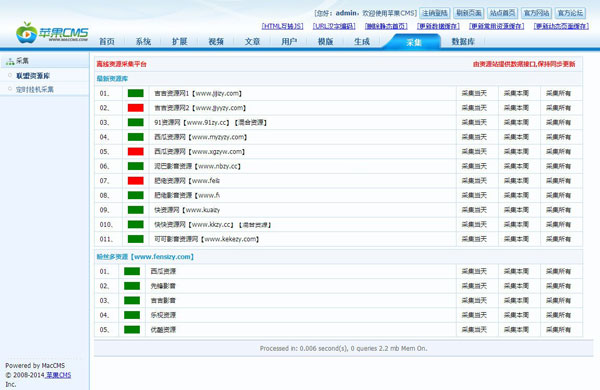Click 采集当天 for www.91zy.cc row
600x390 pixels.
474,122
